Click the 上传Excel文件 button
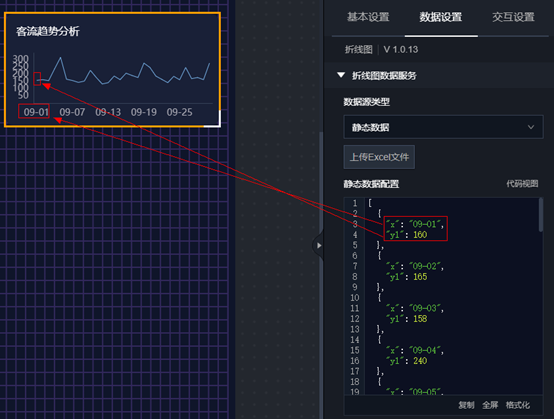The image size is (554, 419). coord(379,157)
